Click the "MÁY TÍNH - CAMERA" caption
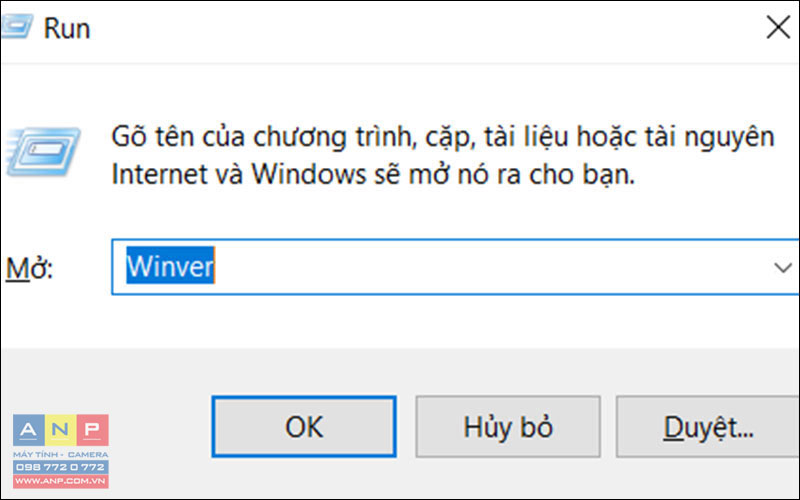 click(61, 454)
